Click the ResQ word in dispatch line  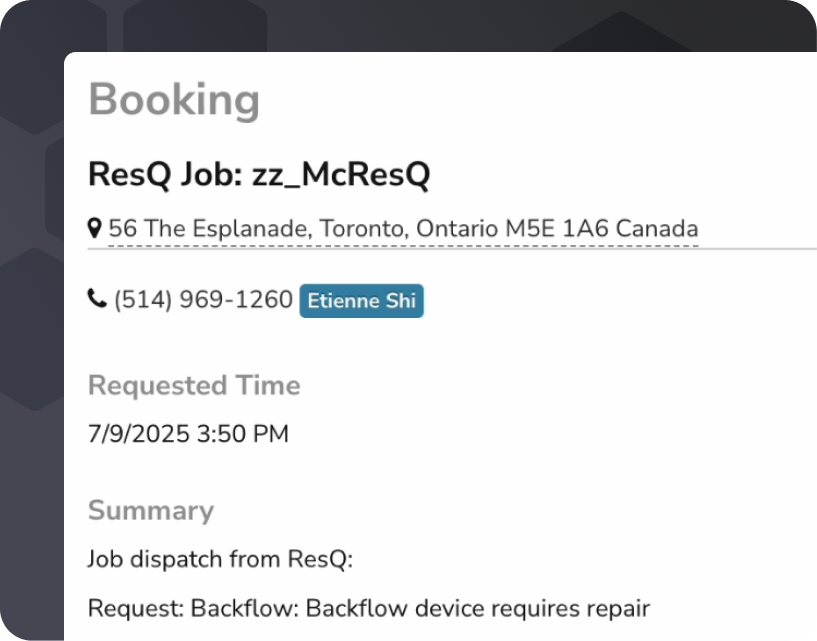(320, 559)
